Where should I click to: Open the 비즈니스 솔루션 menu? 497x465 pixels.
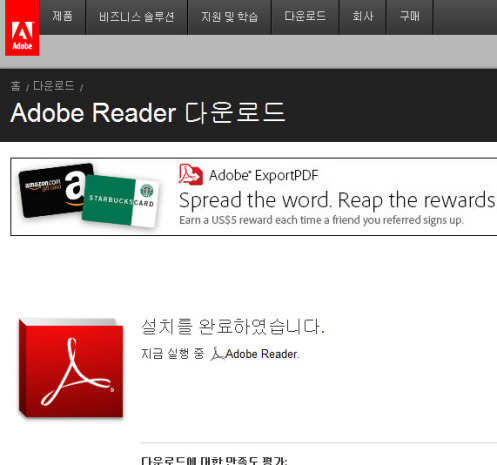137,17
